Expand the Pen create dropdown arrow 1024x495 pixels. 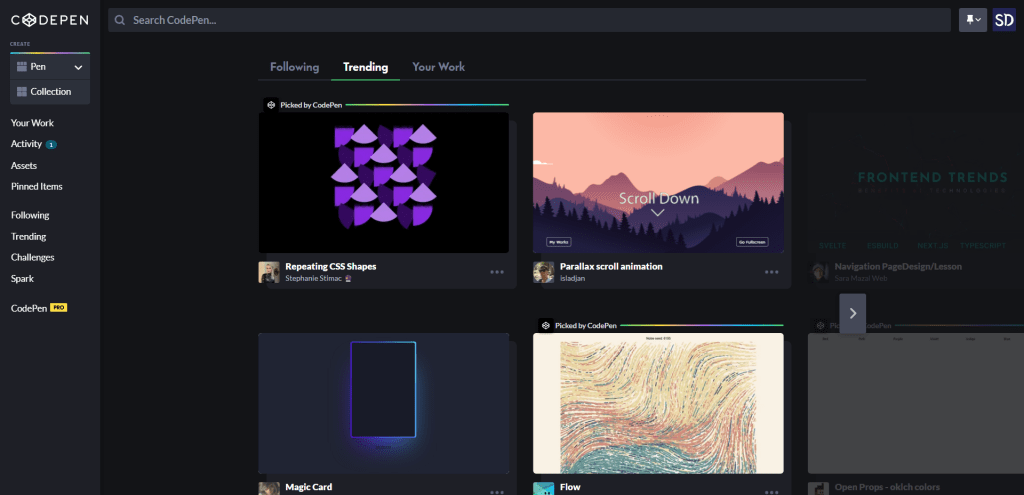coord(78,67)
